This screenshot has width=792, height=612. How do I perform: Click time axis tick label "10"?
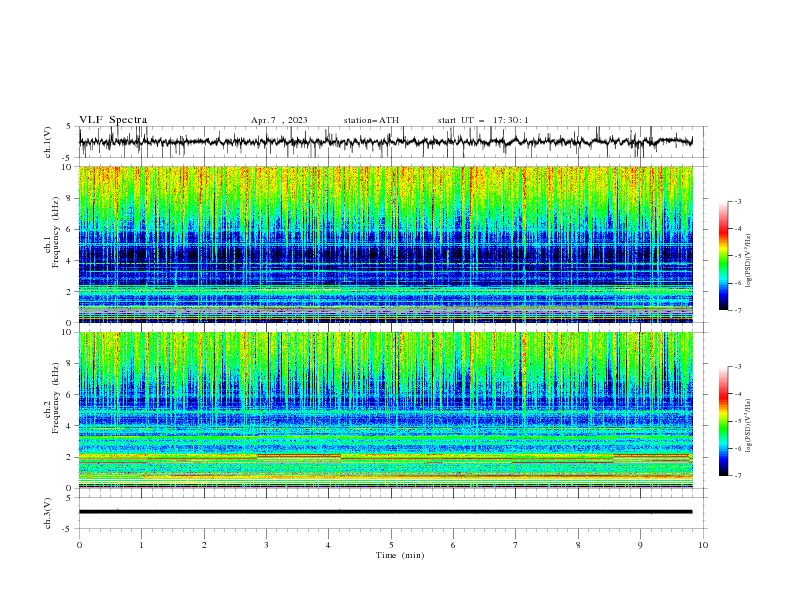pyautogui.click(x=703, y=545)
